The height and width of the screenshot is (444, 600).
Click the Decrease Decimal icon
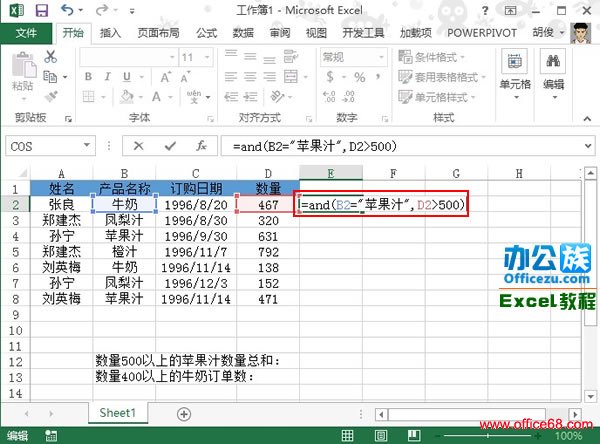pos(348,96)
